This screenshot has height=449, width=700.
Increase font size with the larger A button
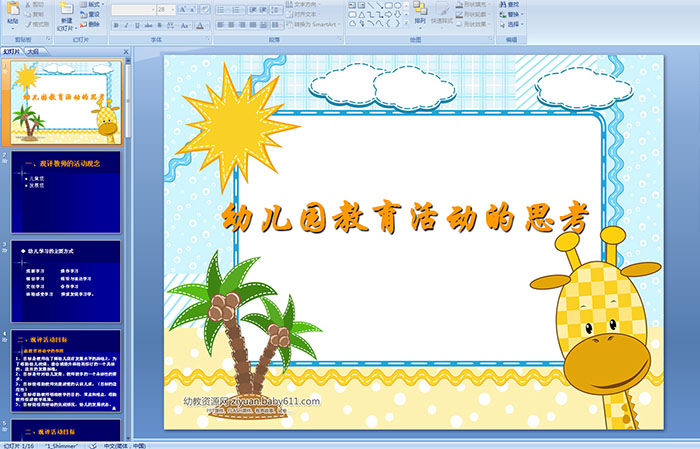183,10
